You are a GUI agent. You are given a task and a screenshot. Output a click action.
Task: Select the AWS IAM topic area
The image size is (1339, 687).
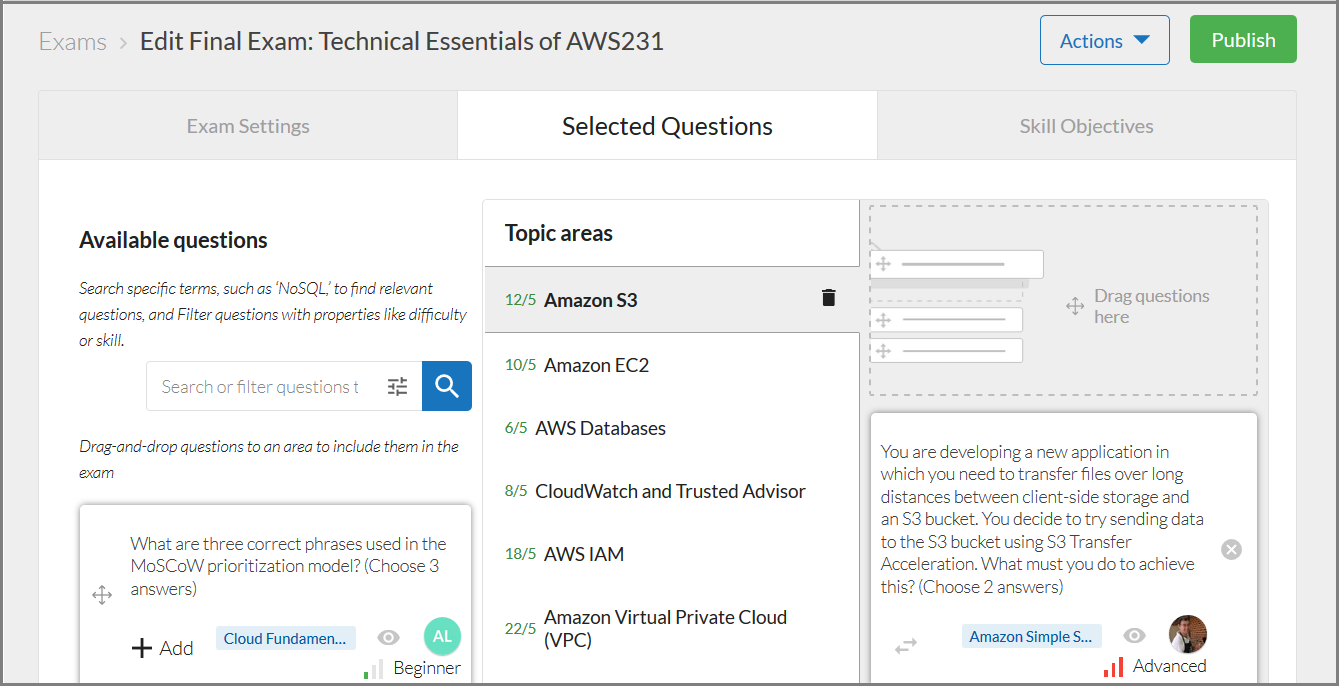point(672,554)
